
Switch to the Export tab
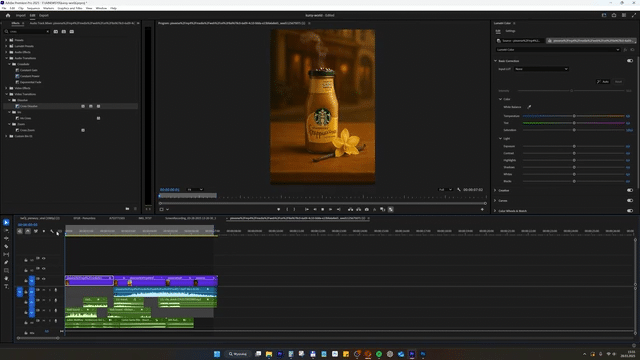[x=44, y=16]
